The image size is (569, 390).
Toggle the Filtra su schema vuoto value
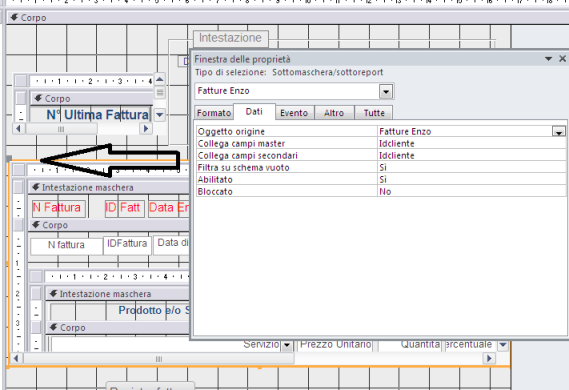pos(471,167)
